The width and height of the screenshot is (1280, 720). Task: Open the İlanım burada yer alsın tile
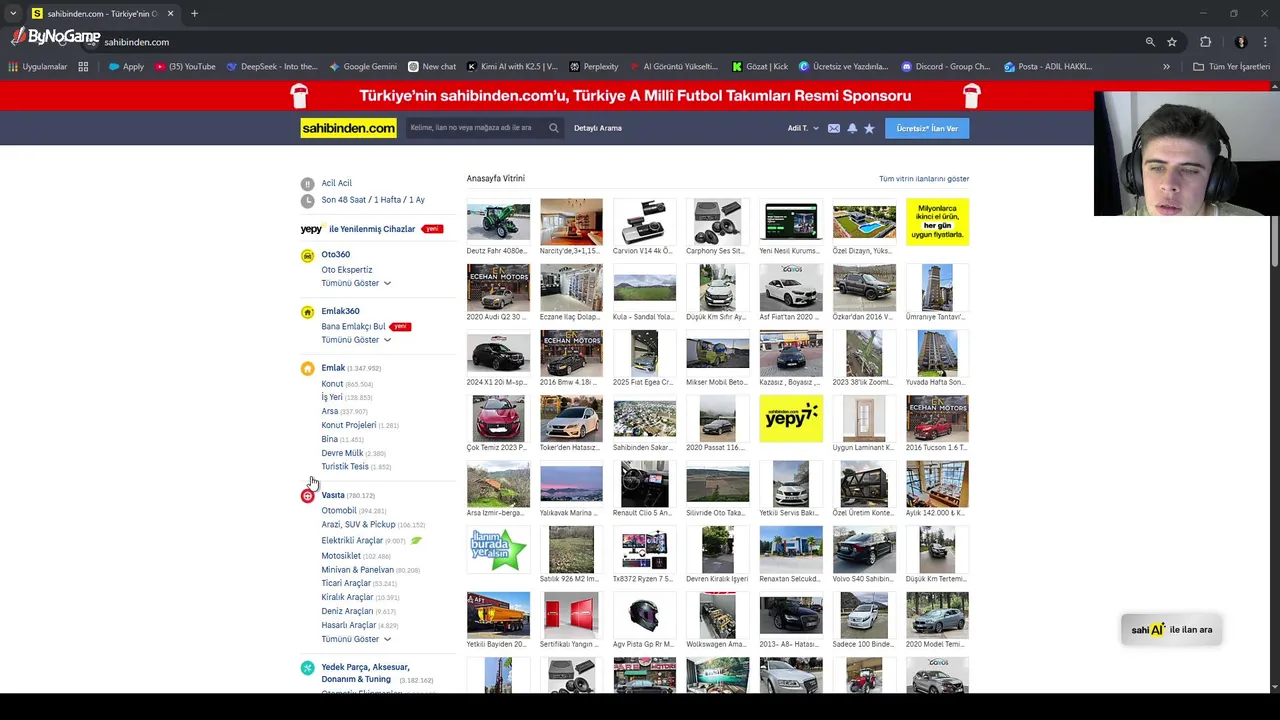click(498, 550)
